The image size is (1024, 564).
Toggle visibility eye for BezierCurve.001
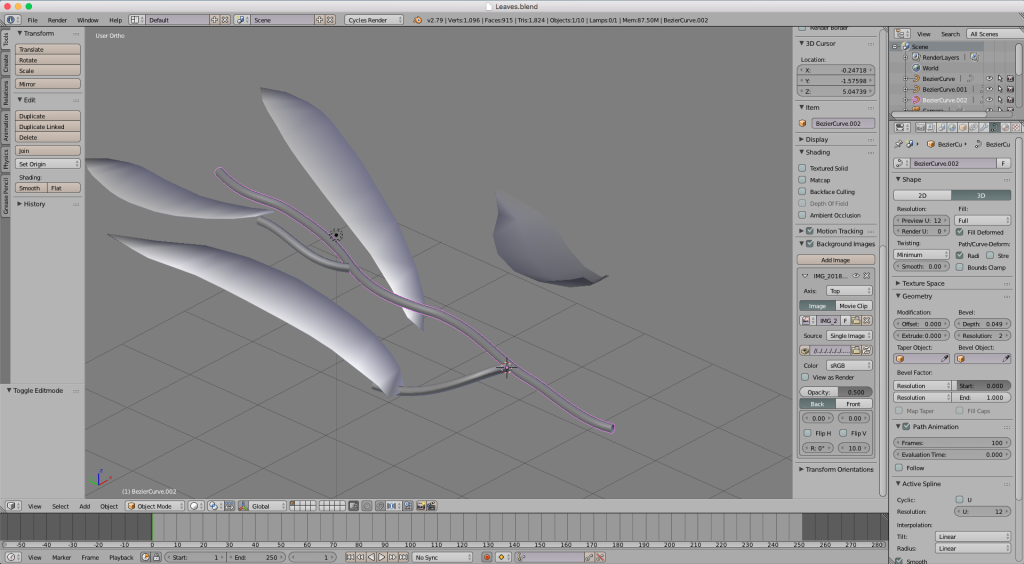[x=989, y=89]
